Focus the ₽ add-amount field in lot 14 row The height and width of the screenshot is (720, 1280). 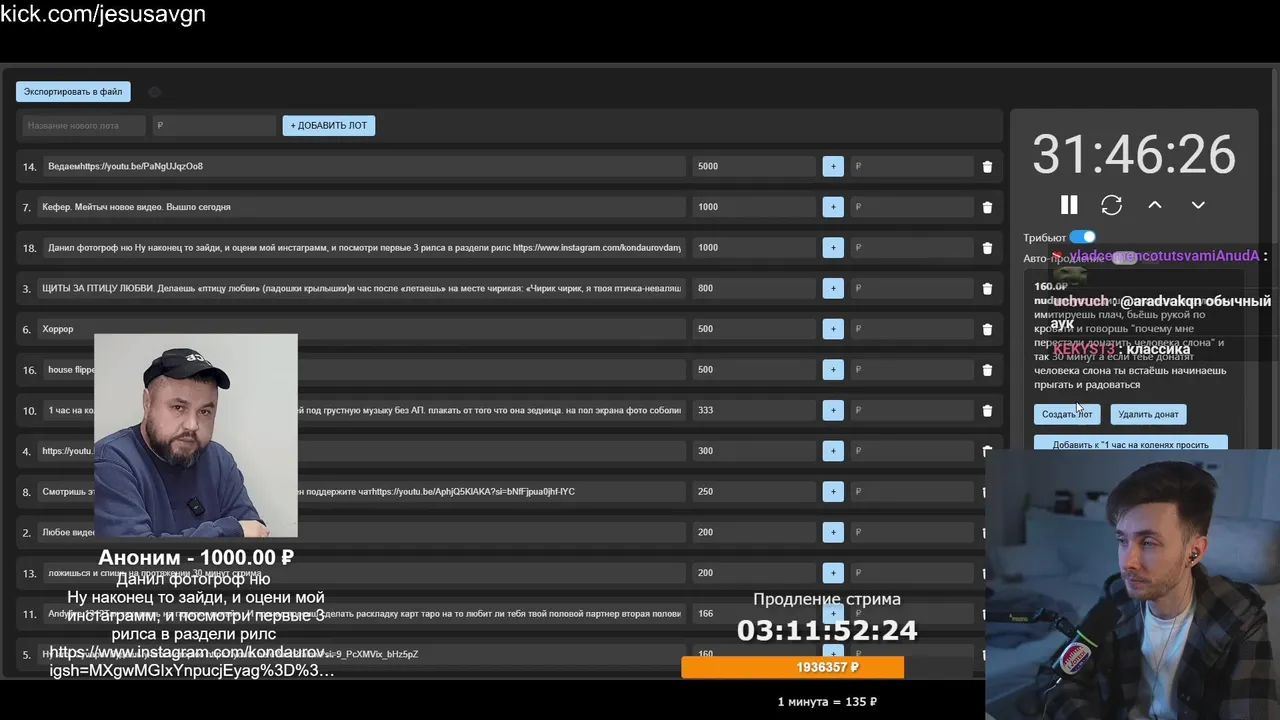911,166
